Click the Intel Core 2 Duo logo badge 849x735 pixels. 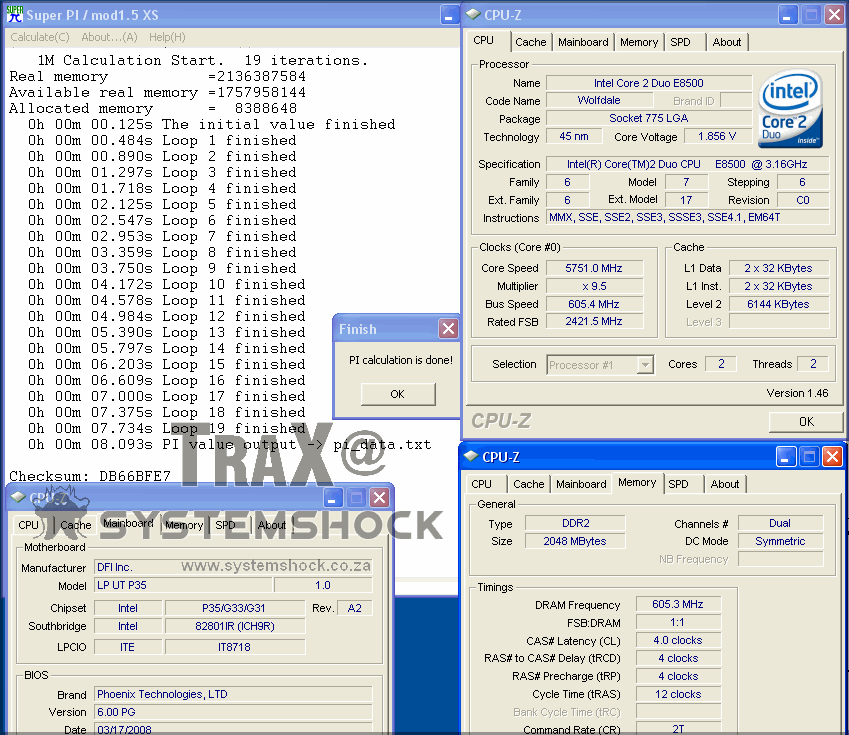pos(791,109)
